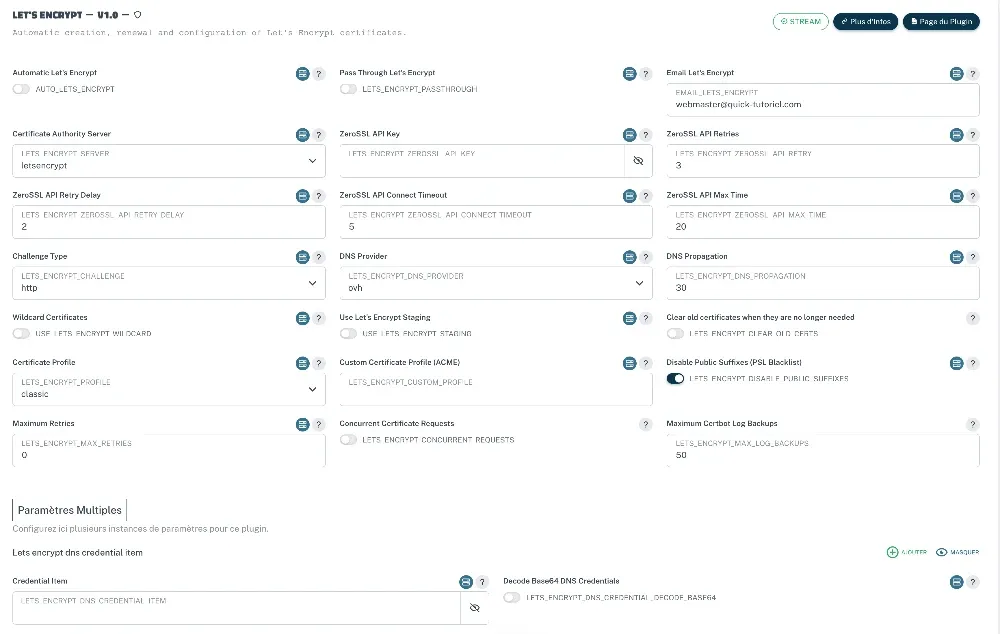The width and height of the screenshot is (1000, 634).
Task: Open the help icon beside Clear old certificates
Action: 973,319
